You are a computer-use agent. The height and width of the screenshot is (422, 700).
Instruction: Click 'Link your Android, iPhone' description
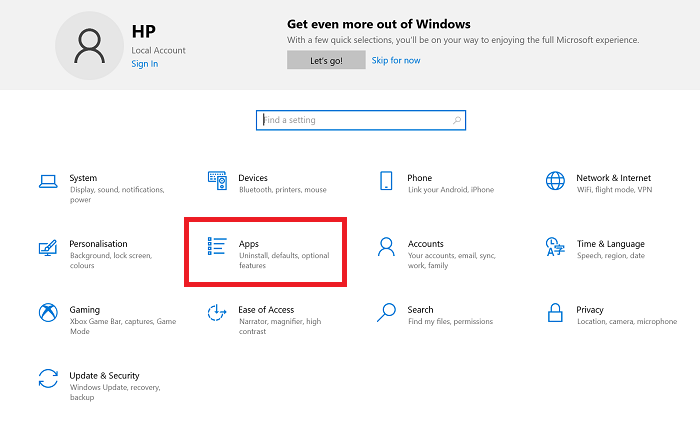(451, 190)
